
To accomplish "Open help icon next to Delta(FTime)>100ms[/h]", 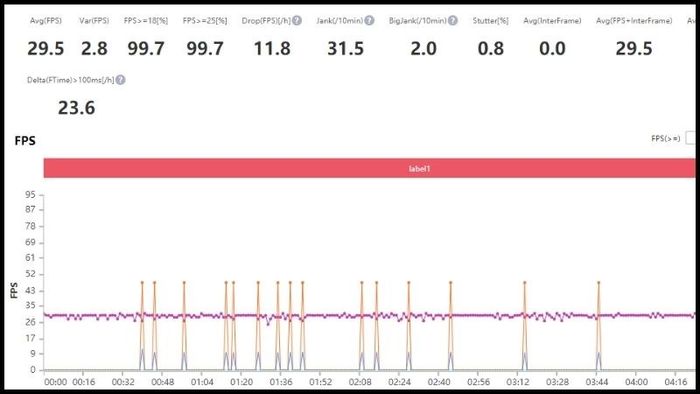I will (121, 80).
